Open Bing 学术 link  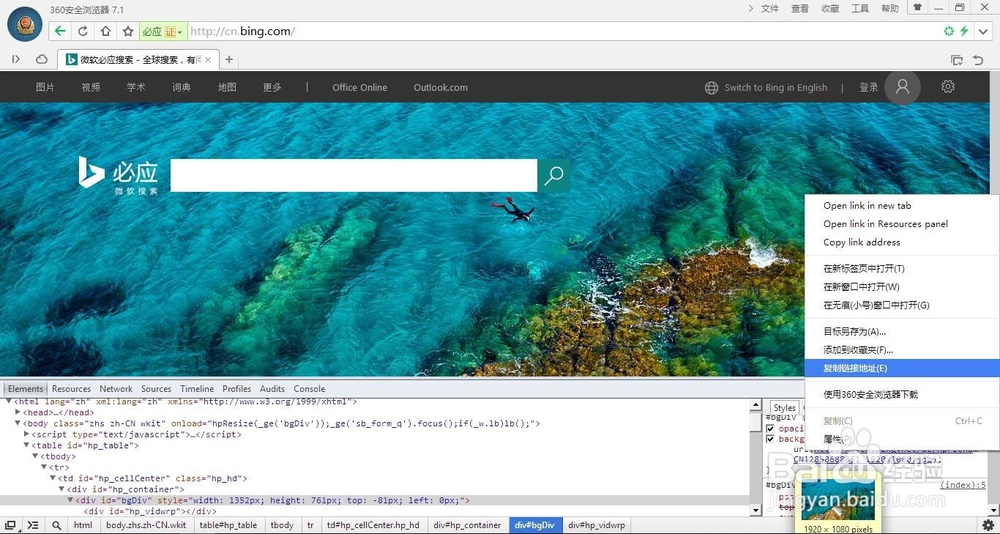pyautogui.click(x=136, y=87)
